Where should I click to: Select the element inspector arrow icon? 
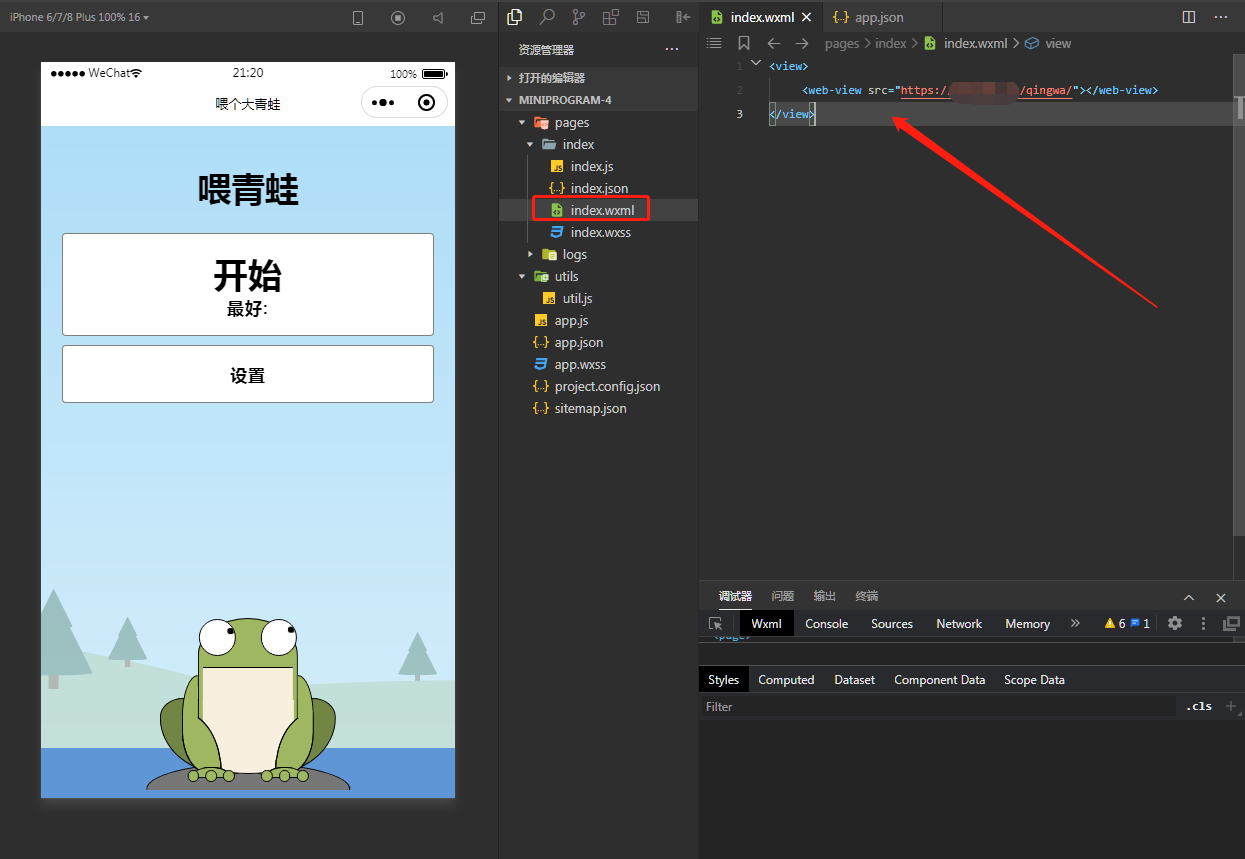point(716,623)
